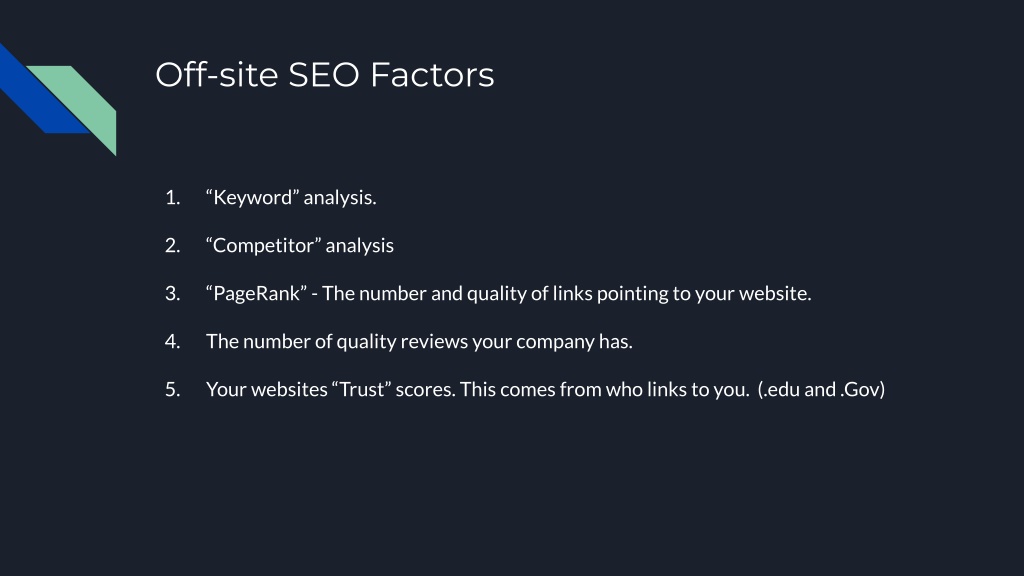
Task: Click list number "3." marker
Action: pos(172,293)
